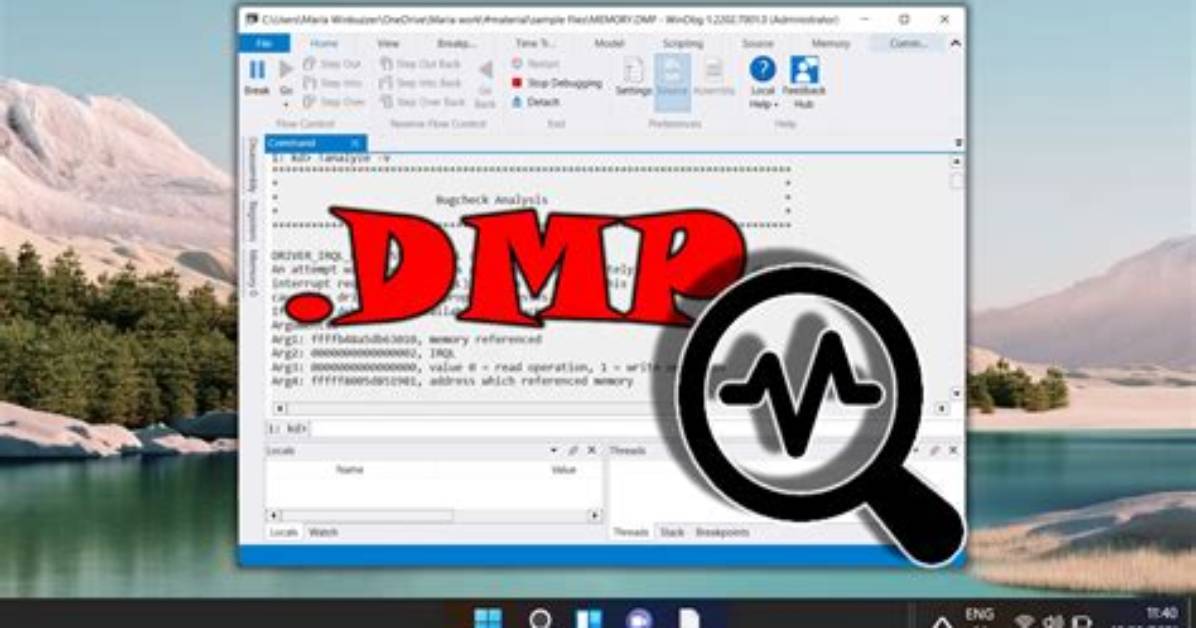1196x628 pixels.
Task: Click the Value column header in Locals
Action: point(564,470)
